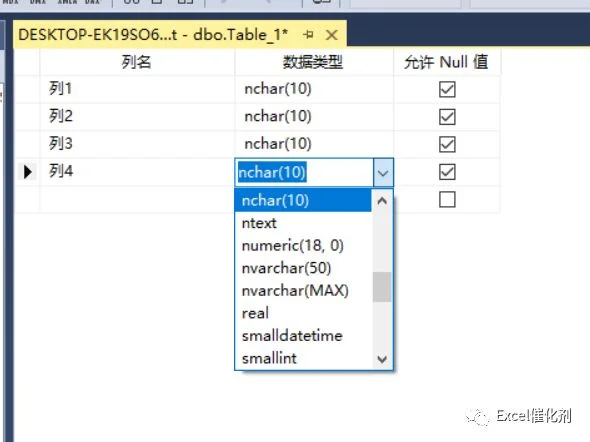Click the 列2 column name cell
The width and height of the screenshot is (590, 442).
(x=137, y=117)
